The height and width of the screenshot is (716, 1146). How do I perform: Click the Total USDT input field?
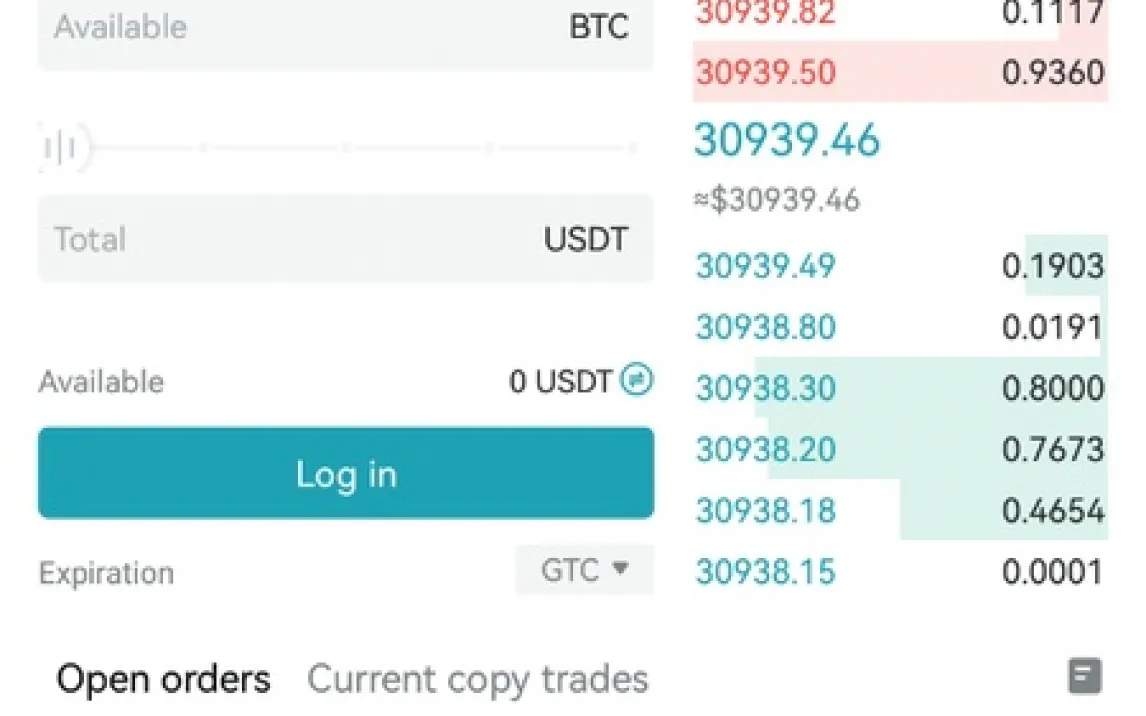(345, 239)
